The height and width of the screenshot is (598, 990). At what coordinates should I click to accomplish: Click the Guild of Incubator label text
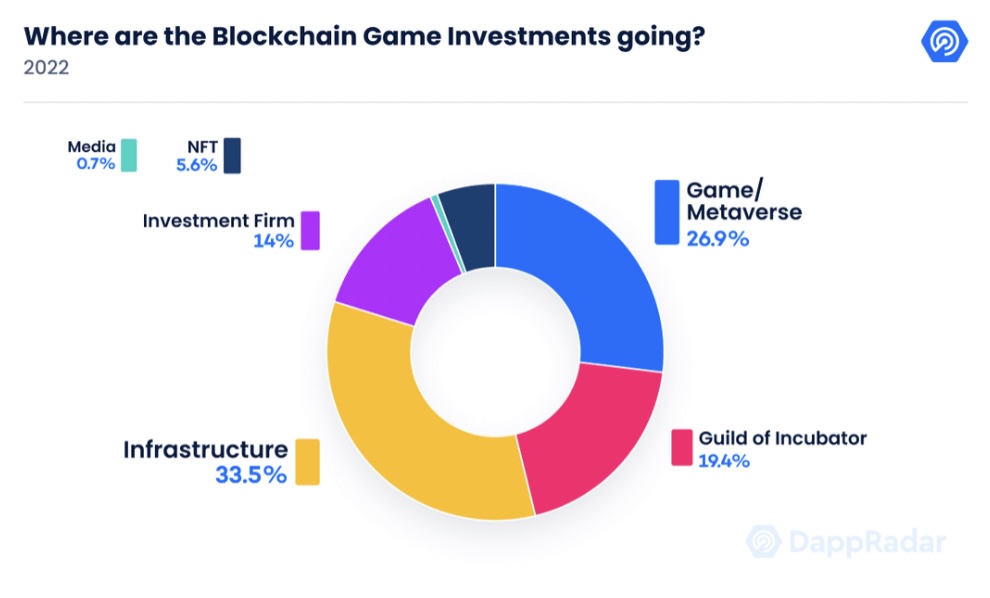coord(782,438)
